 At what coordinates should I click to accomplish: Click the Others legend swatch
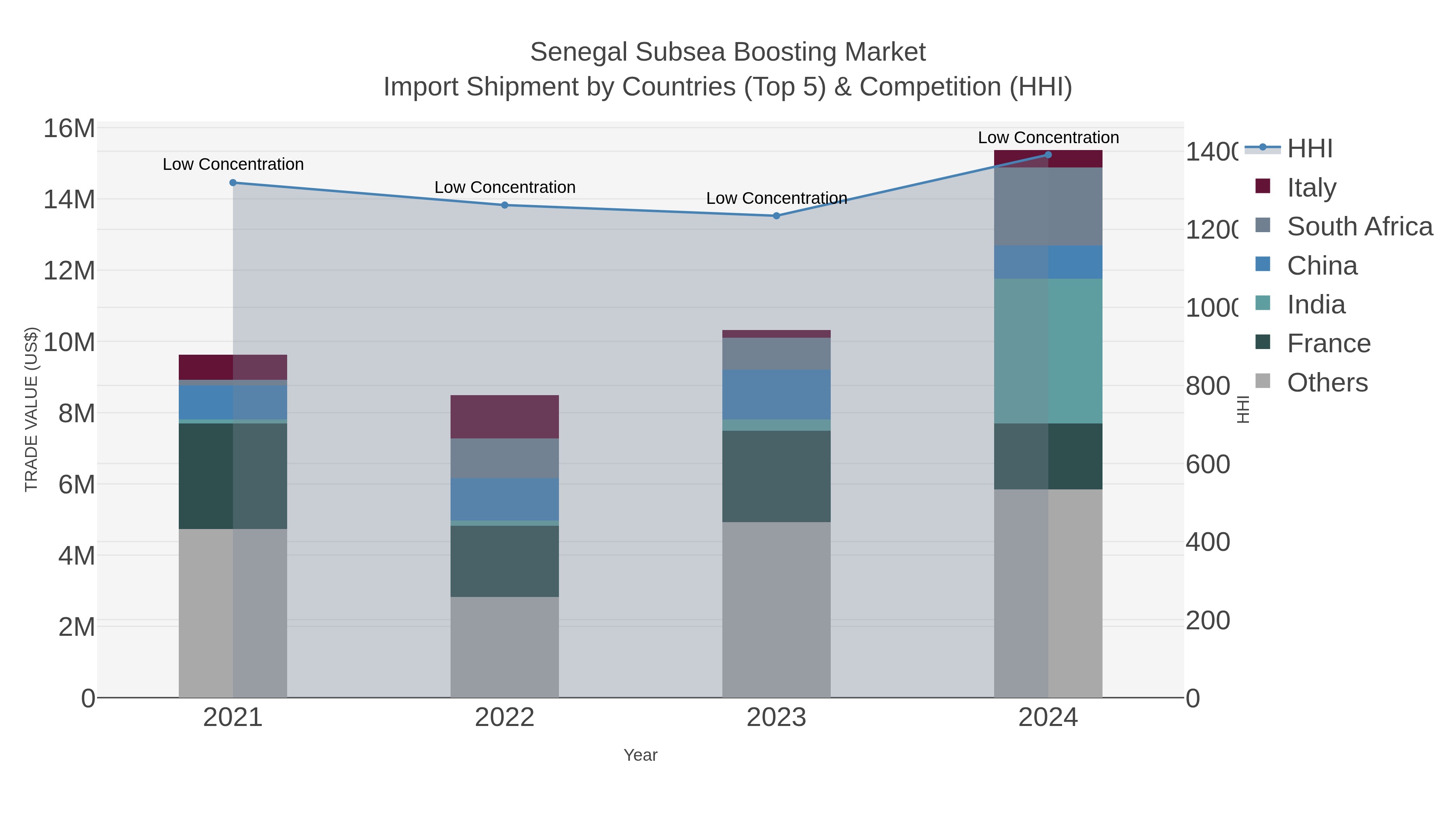point(1263,381)
